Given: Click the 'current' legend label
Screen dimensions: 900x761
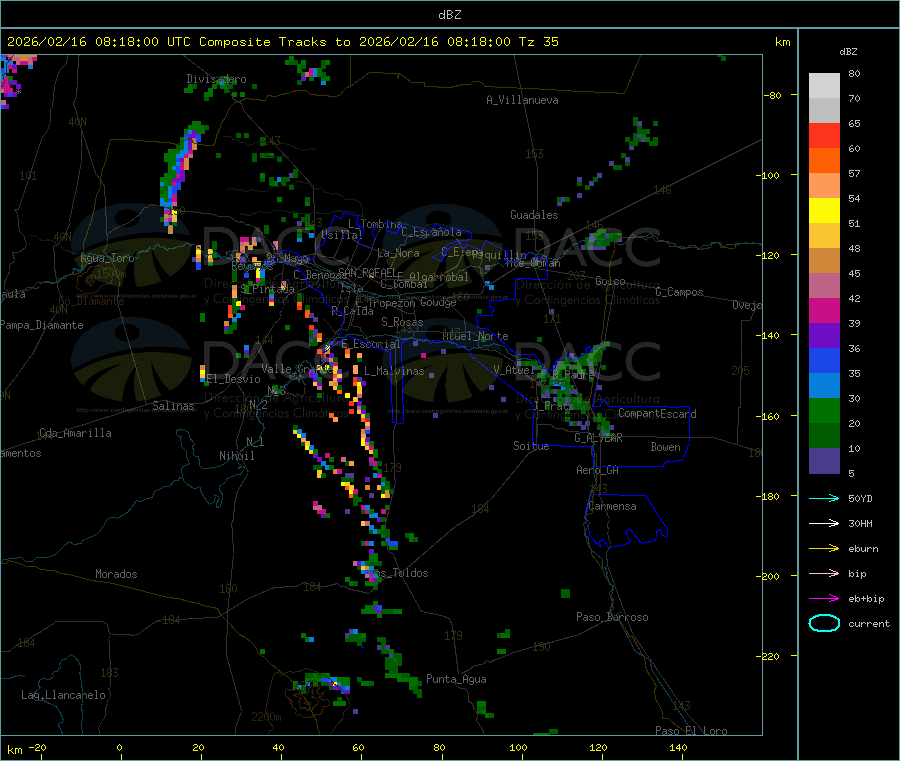Looking at the screenshot, I should pyautogui.click(x=869, y=624).
